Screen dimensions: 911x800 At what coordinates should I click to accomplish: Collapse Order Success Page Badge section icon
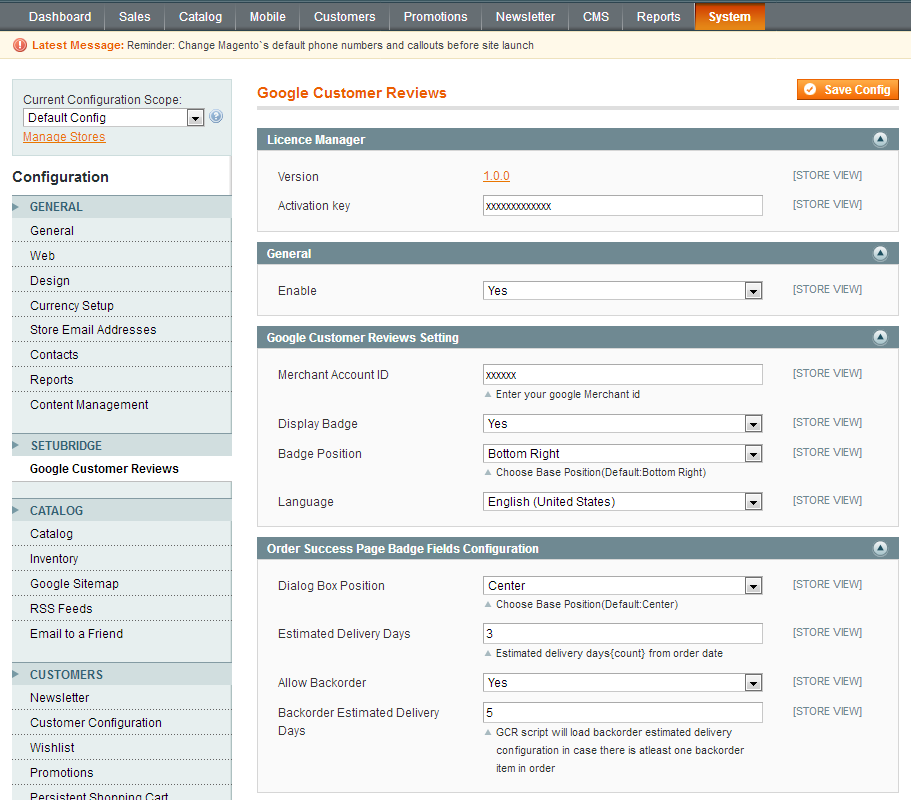pos(880,549)
